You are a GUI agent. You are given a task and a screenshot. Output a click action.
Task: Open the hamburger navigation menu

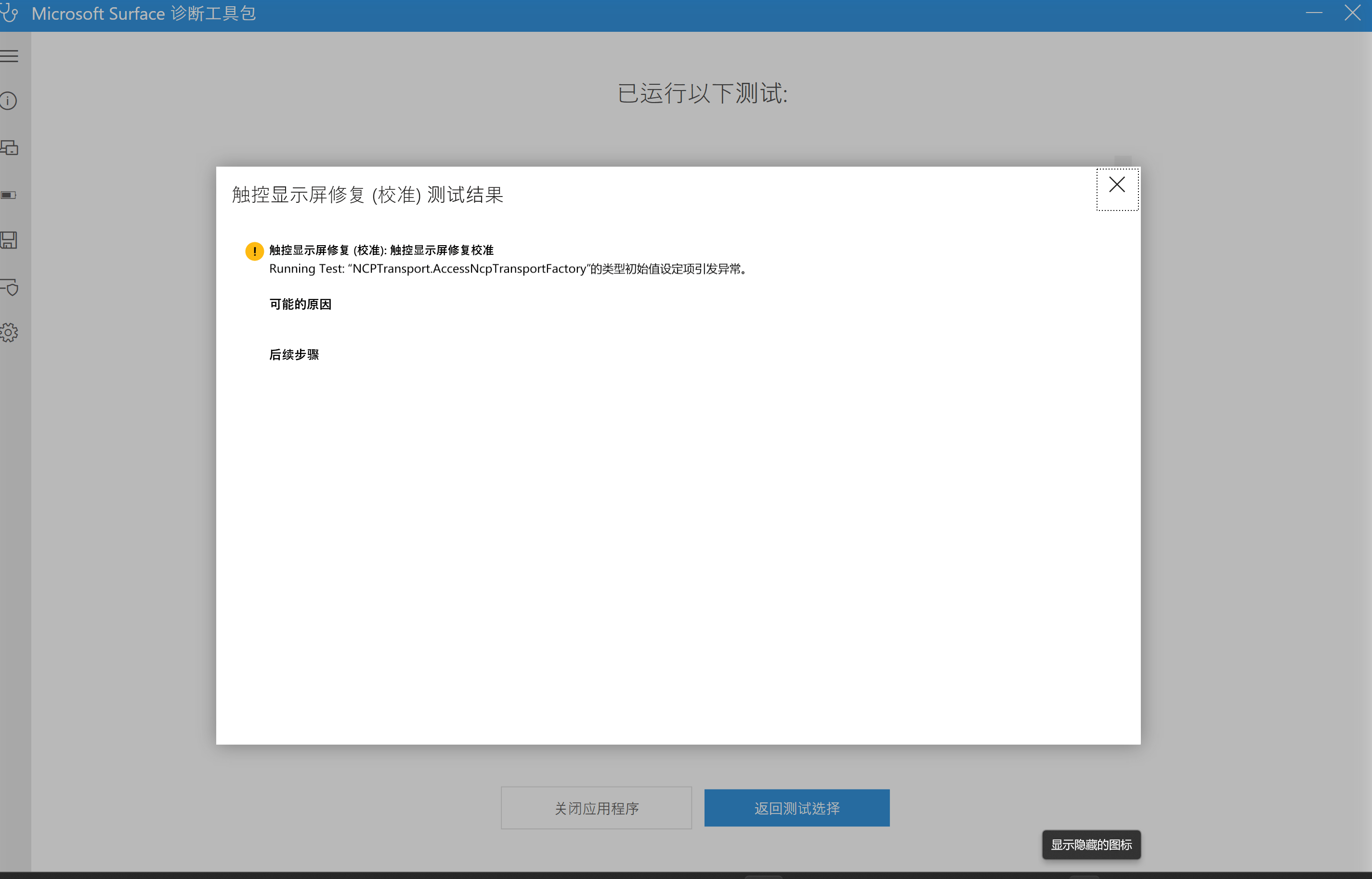[9, 56]
